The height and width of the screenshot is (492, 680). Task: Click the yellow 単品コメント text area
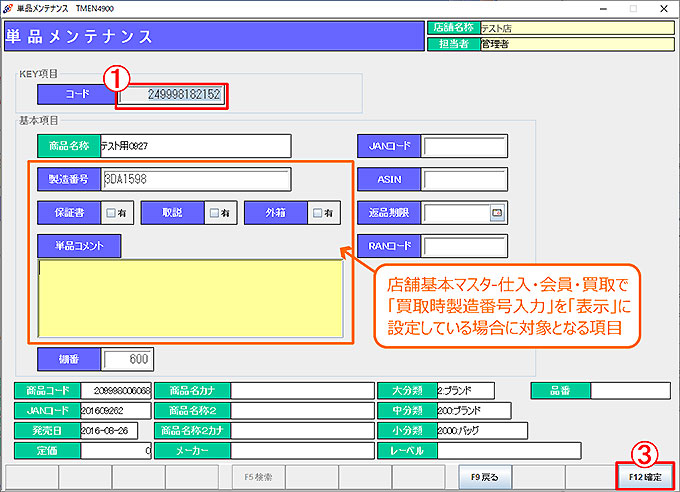click(x=190, y=298)
